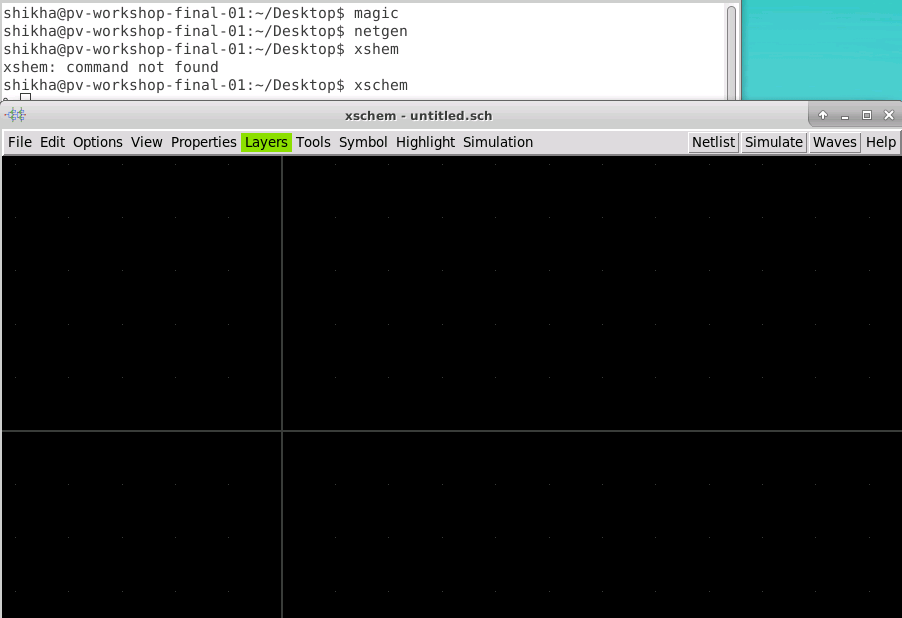
Task: Open the File menu in xschem
Action: click(x=19, y=142)
